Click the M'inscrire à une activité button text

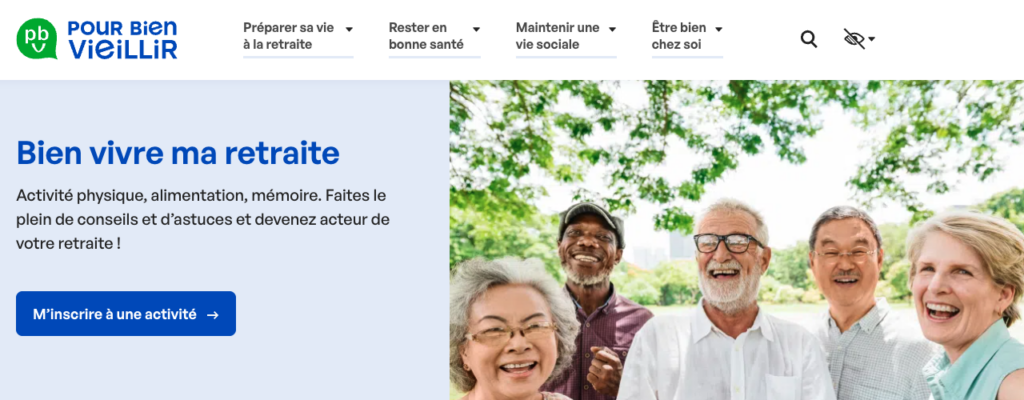[115, 314]
